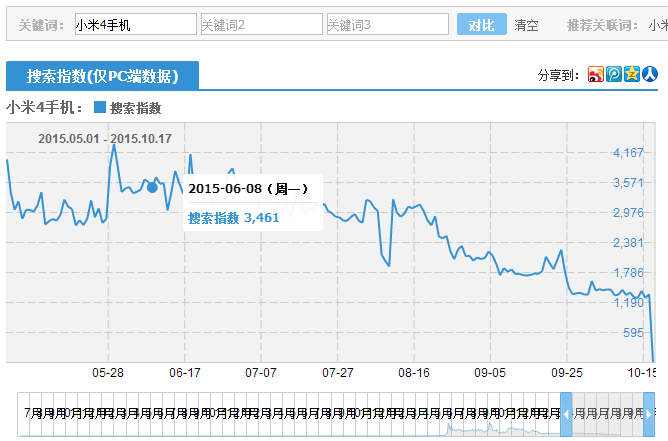668x441 pixels.
Task: Click the 06-17 date axis label
Action: 184,373
